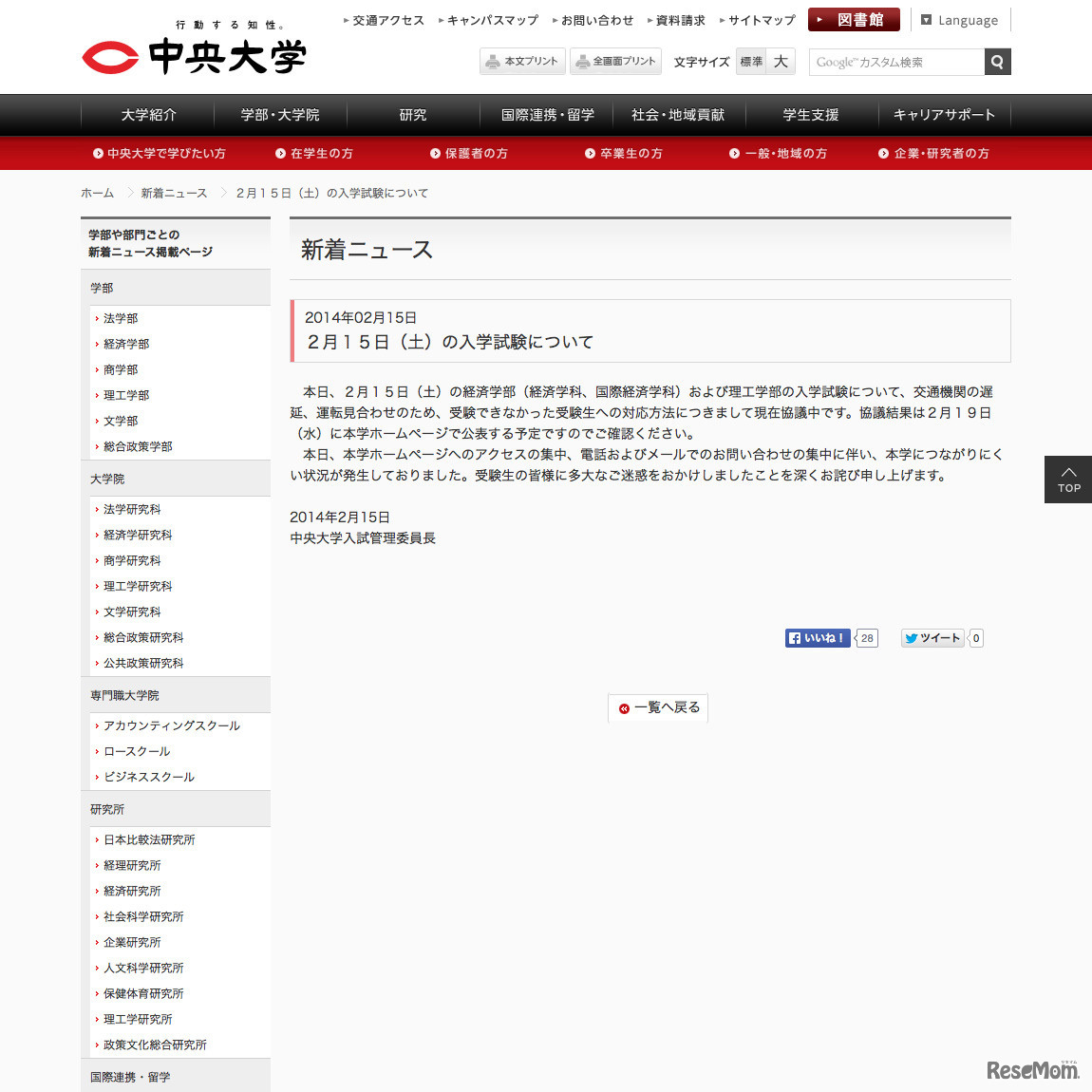
Task: Click the Twitter ツイート icon
Action: point(911,638)
